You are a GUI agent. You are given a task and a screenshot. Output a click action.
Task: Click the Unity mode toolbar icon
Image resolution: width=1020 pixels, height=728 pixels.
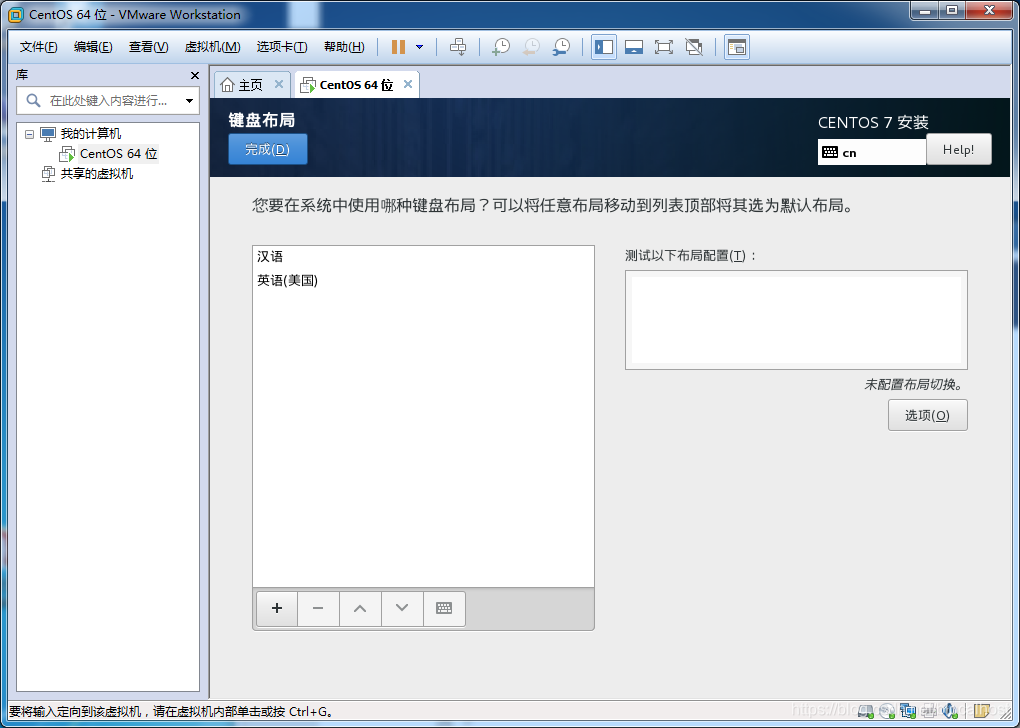694,47
